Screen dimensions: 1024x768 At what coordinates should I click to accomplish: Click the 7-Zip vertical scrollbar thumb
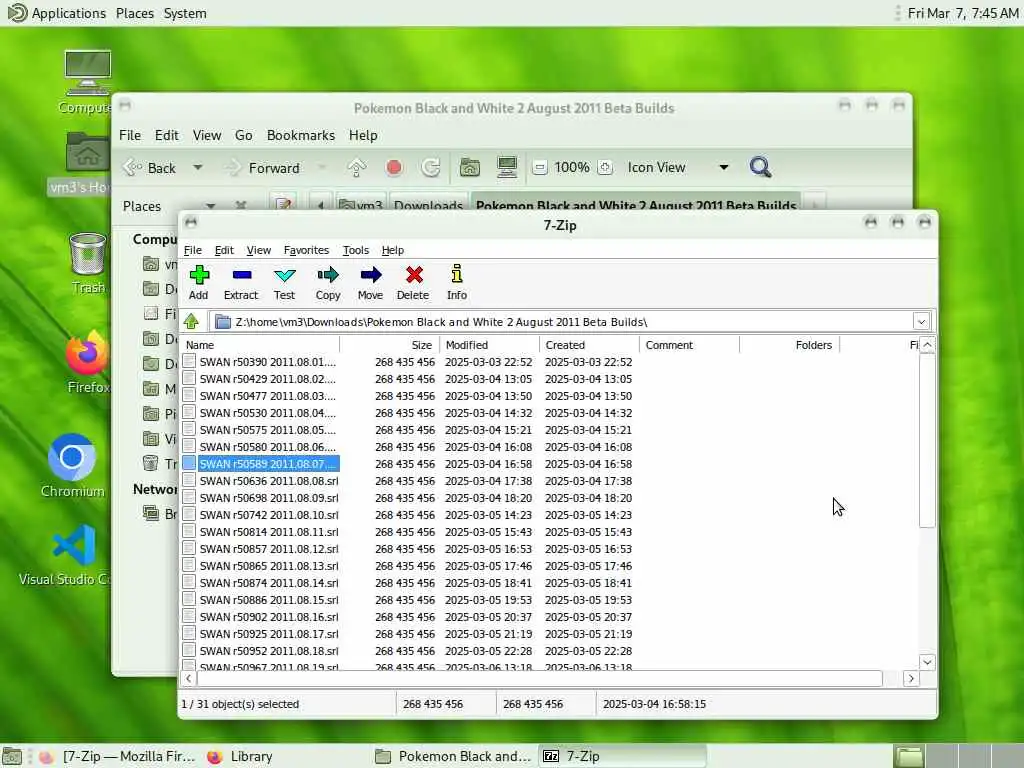pyautogui.click(x=927, y=440)
